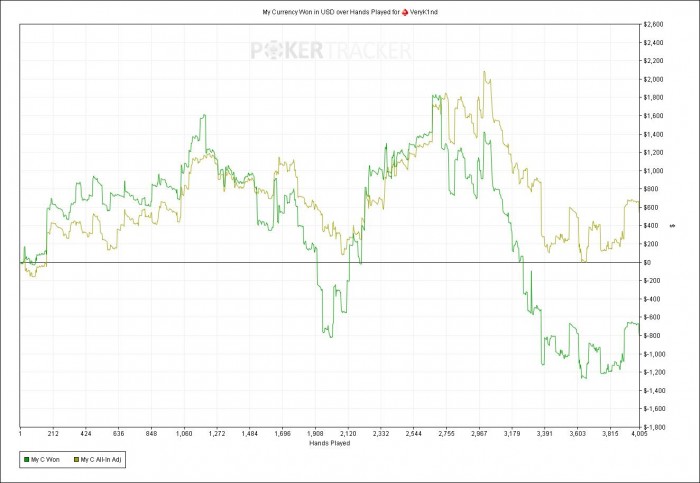Screen dimensions: 700x483
Task: Click the x-axis tick "848"
Action: click(x=152, y=433)
